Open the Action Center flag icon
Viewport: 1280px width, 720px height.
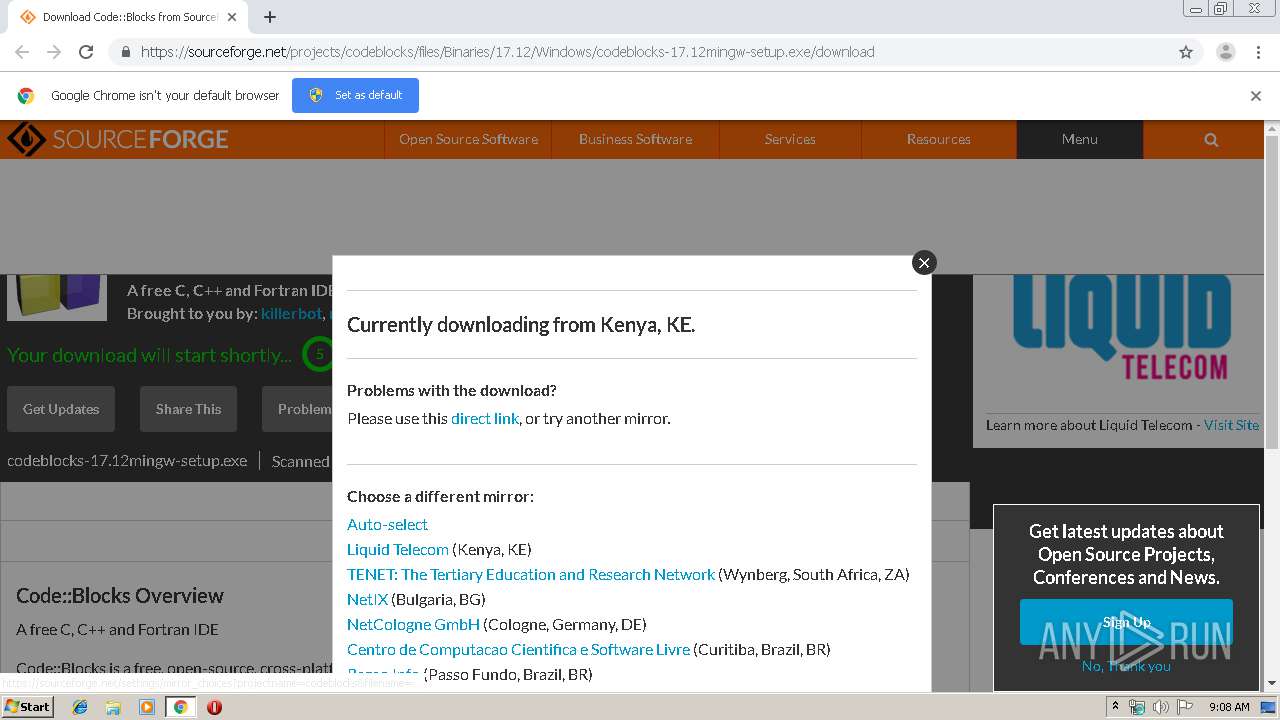(1184, 707)
